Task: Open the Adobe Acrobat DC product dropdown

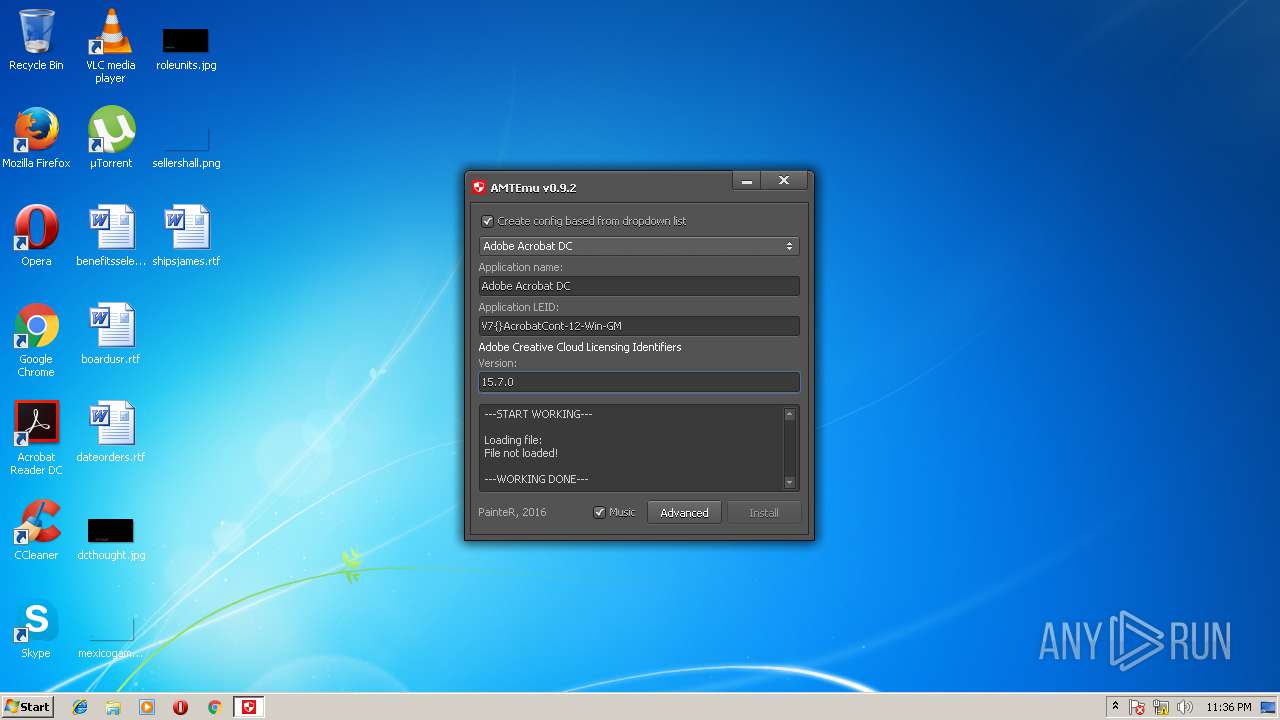Action: pos(638,246)
